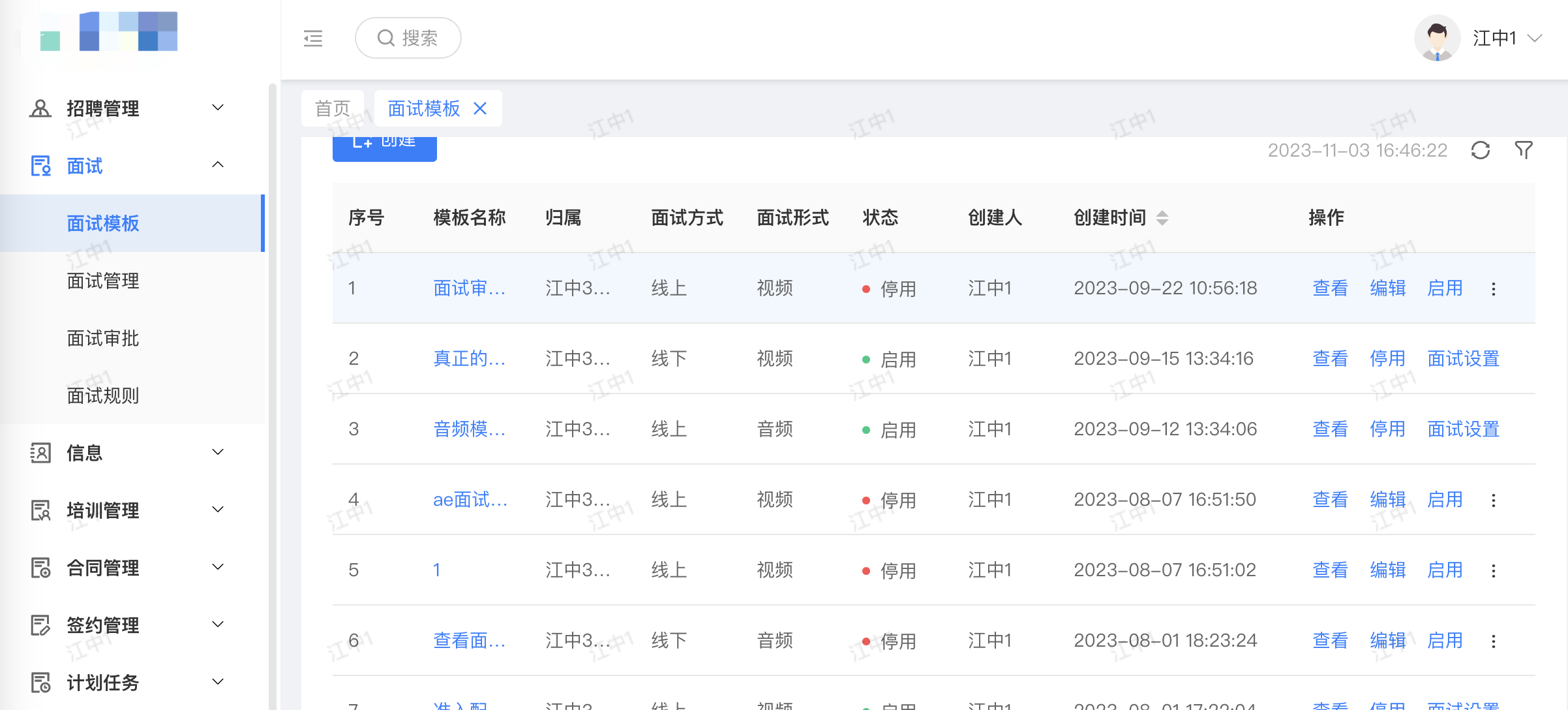Image resolution: width=1568 pixels, height=710 pixels.
Task: Click the 搜索 input field
Action: coord(408,38)
